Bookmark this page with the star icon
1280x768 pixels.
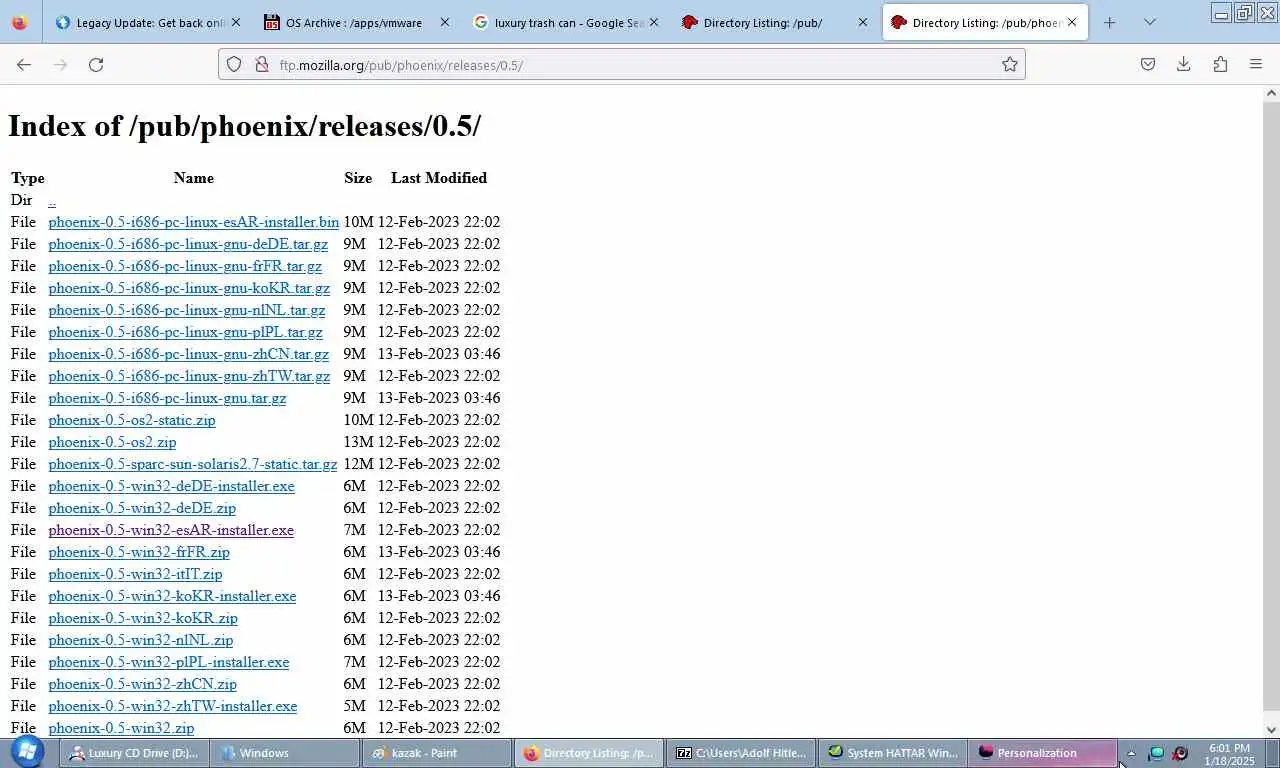1010,64
